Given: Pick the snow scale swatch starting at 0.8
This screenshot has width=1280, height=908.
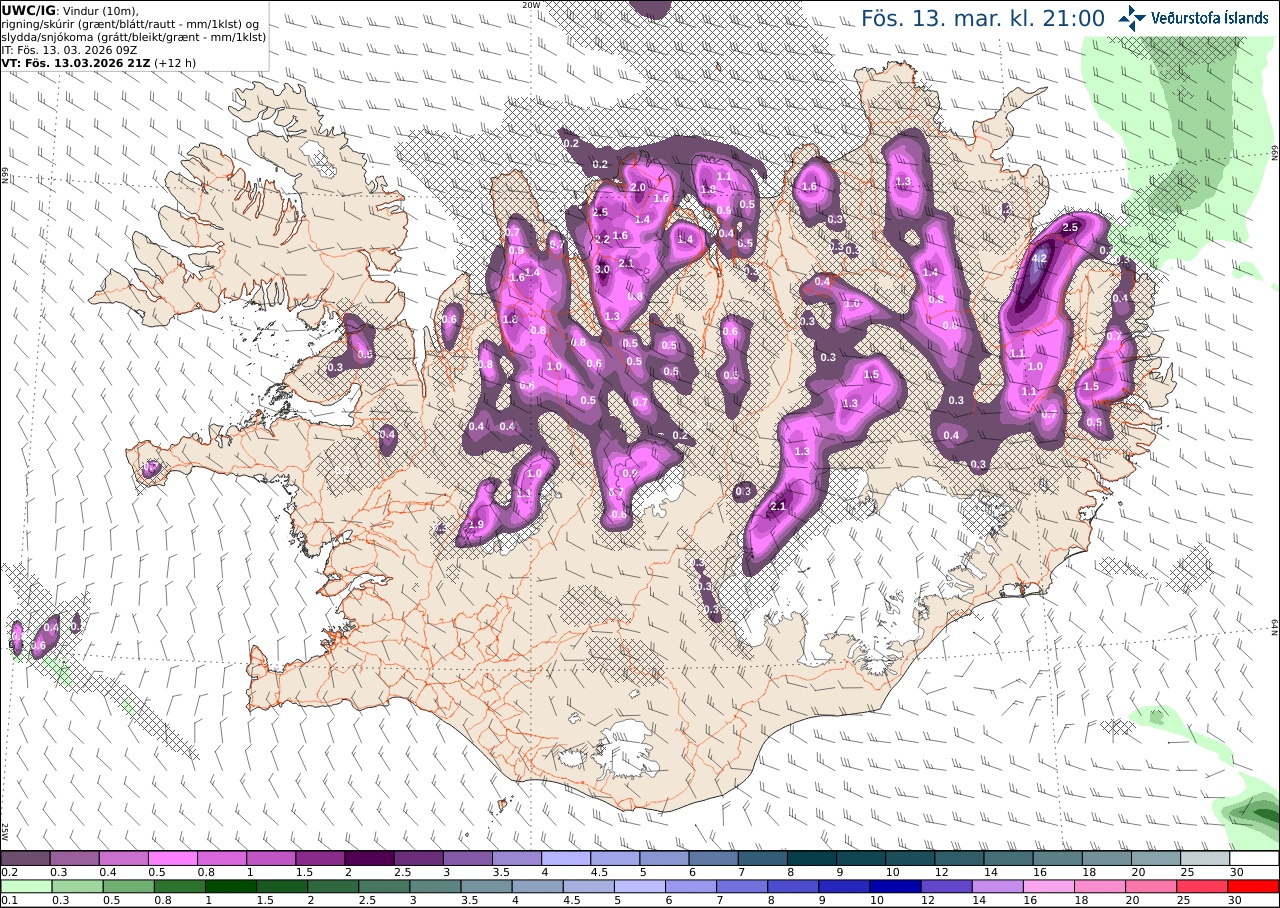Looking at the screenshot, I should pos(221,858).
